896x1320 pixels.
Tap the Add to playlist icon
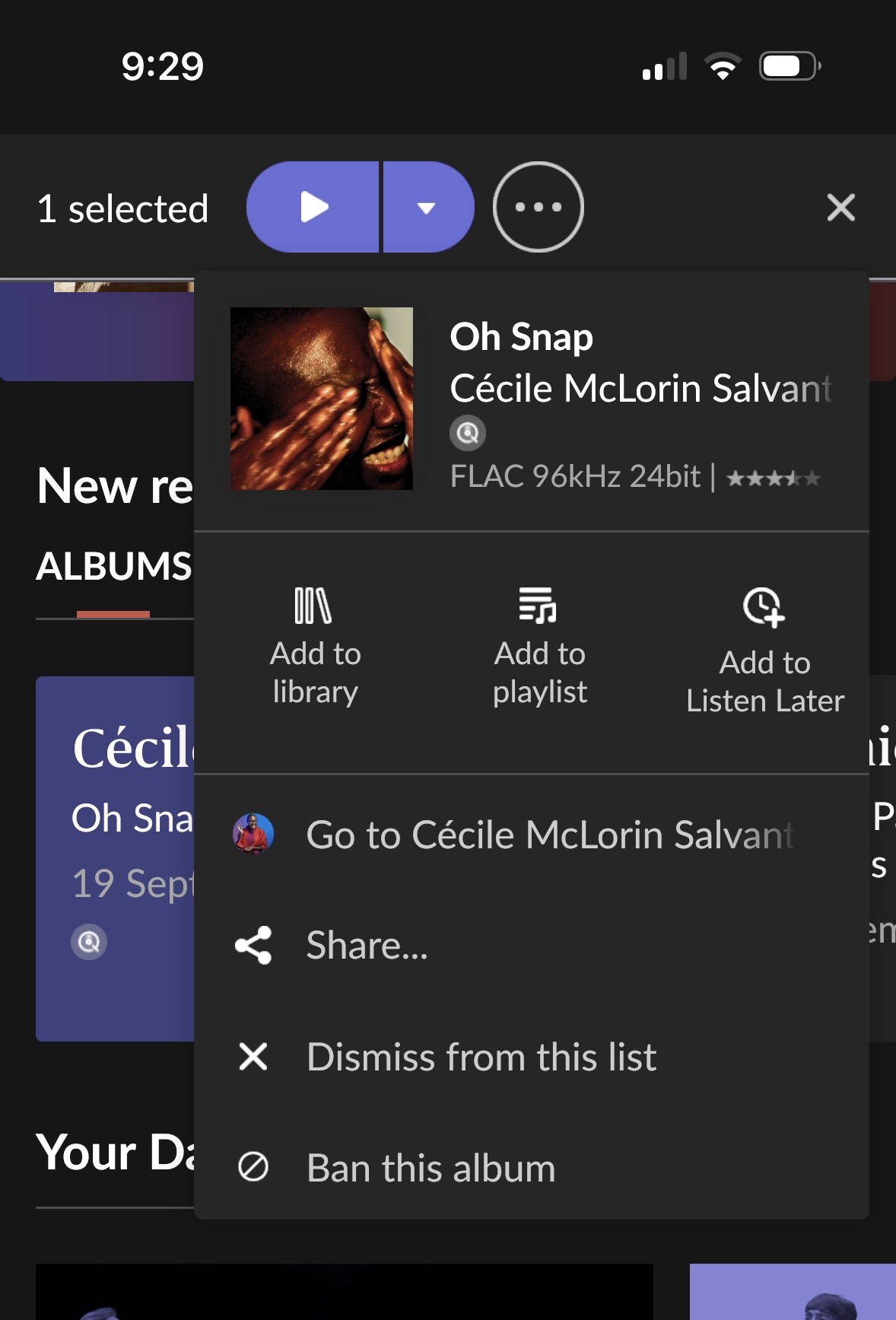point(539,606)
